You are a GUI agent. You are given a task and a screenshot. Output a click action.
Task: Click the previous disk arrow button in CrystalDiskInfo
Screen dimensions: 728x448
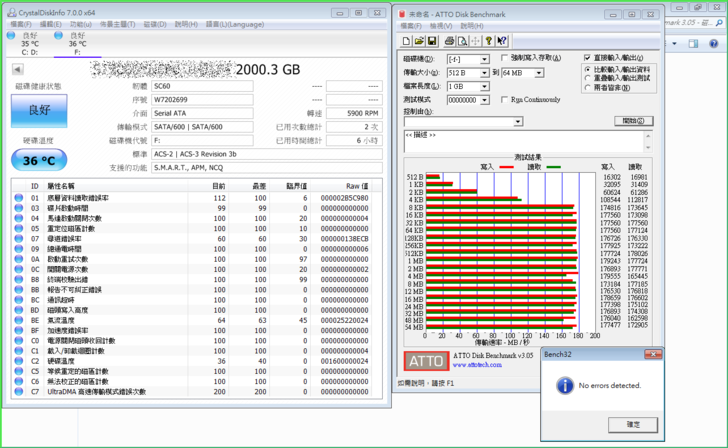[x=17, y=70]
